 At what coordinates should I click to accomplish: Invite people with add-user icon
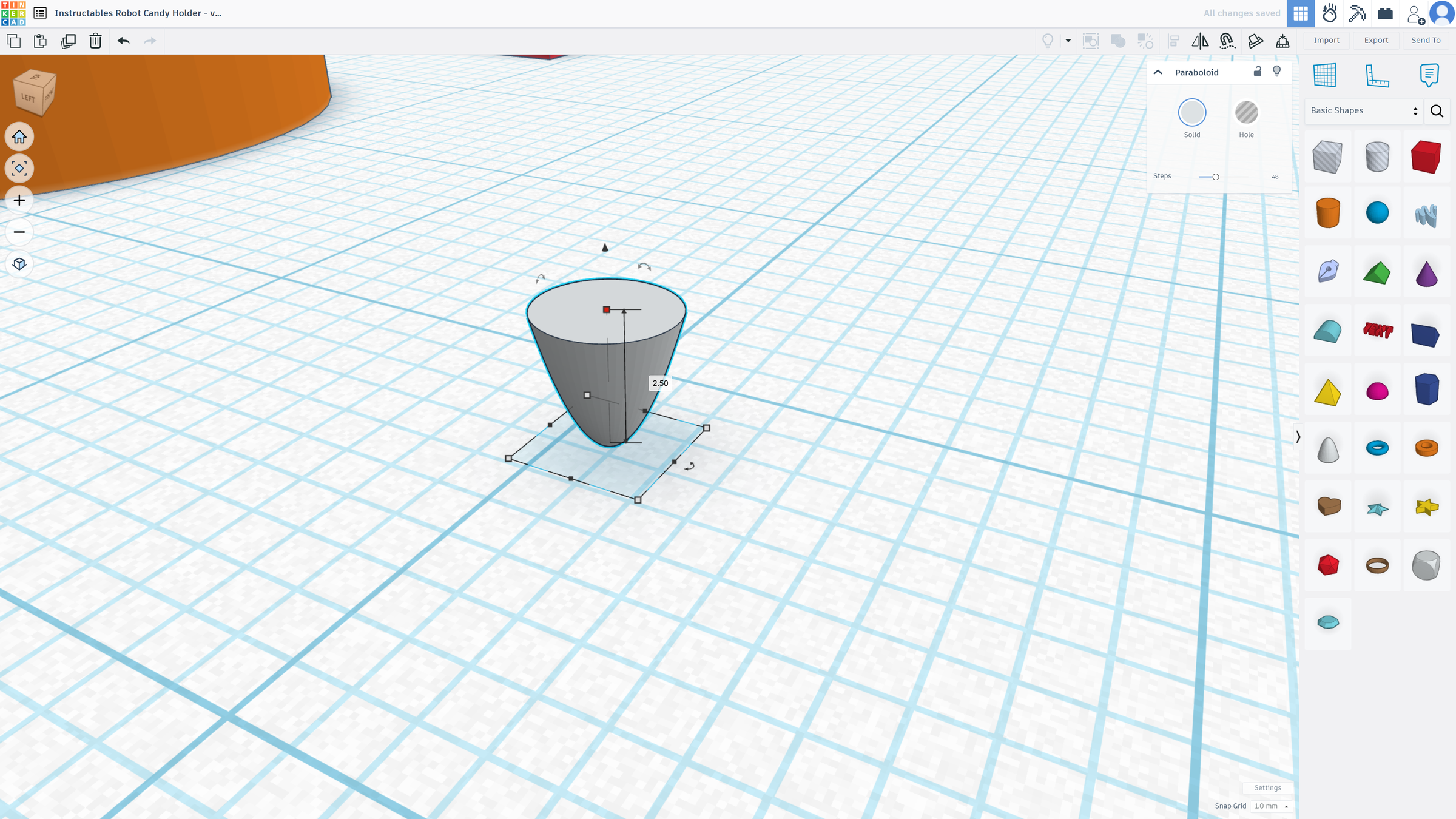point(1415,15)
